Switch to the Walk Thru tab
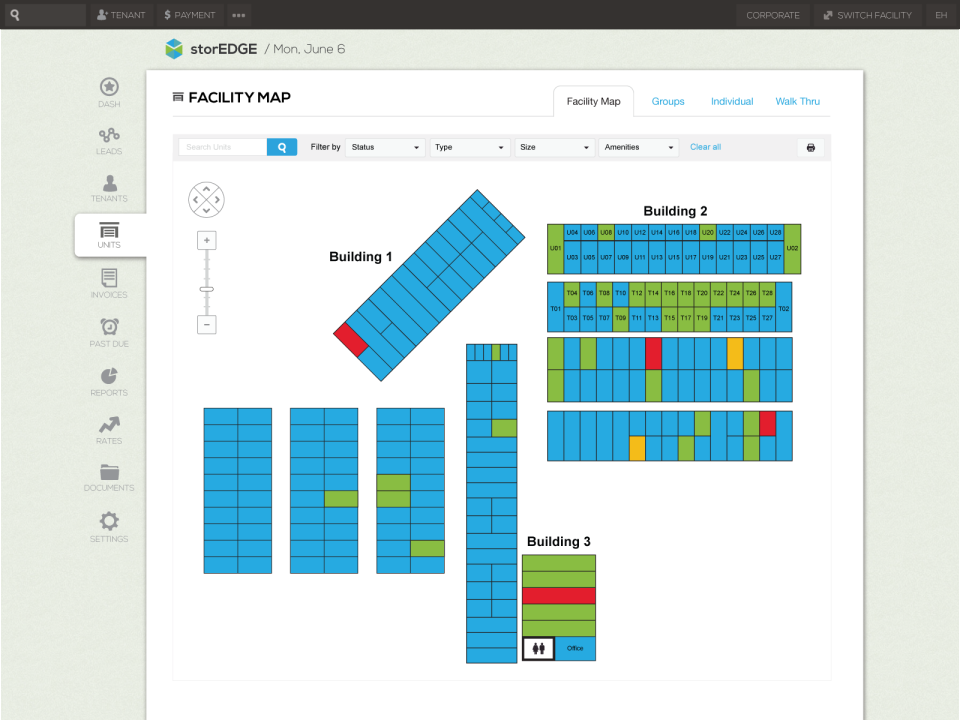 [x=797, y=102]
